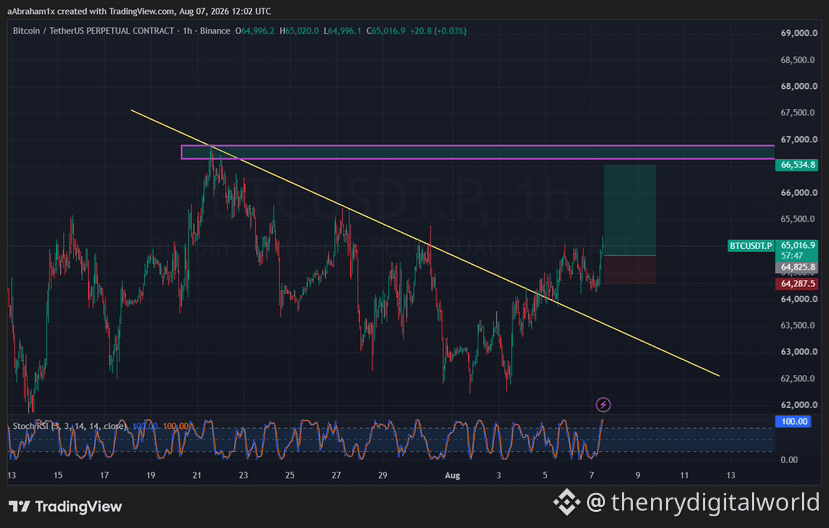Click the TradingView logo at bottom left
The width and height of the screenshot is (829, 528).
(x=66, y=506)
